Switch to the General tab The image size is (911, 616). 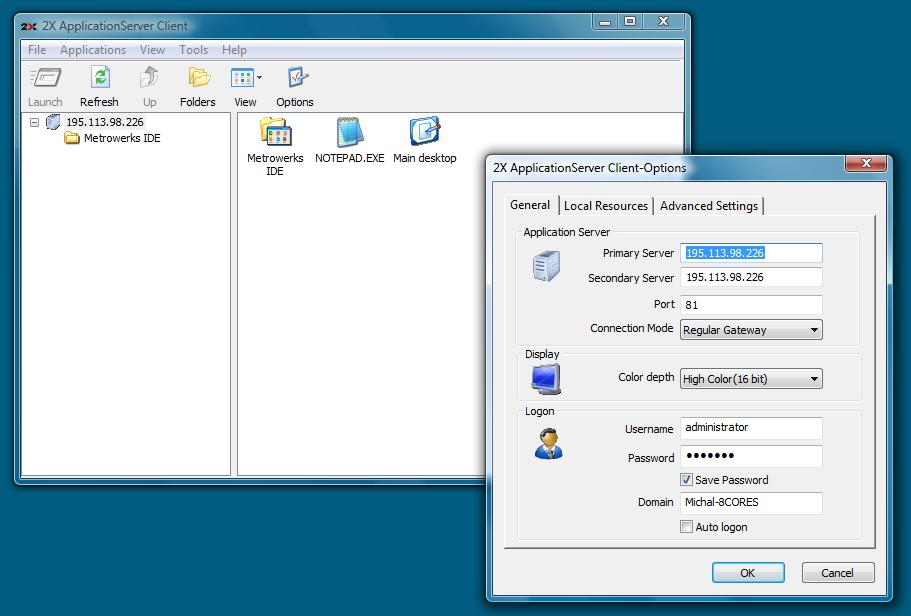[530, 205]
